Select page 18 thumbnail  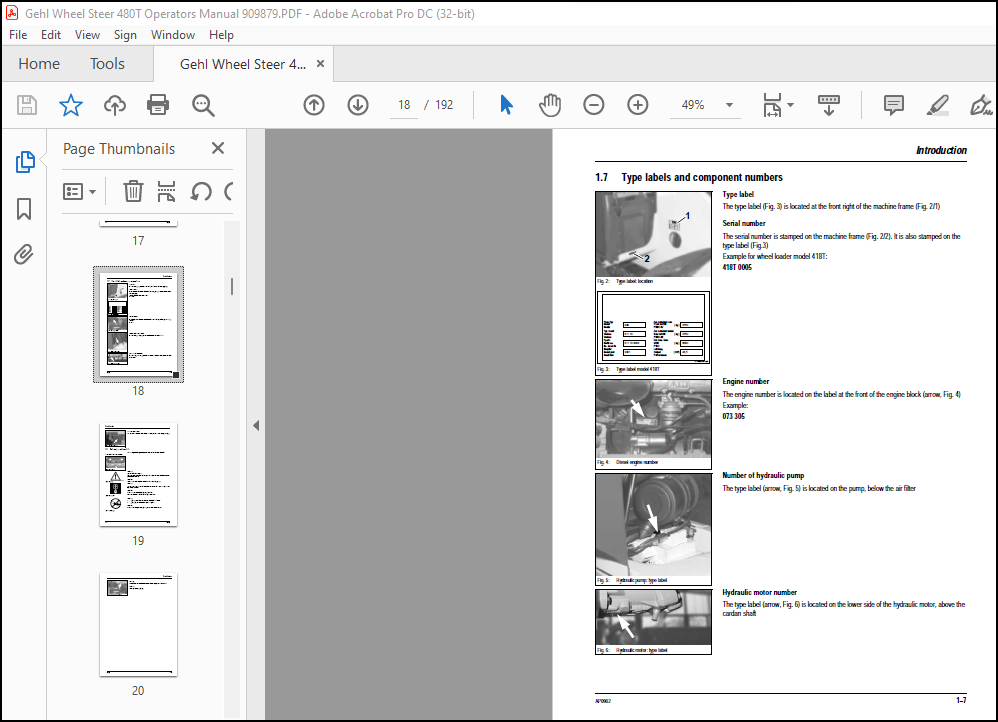pos(138,324)
